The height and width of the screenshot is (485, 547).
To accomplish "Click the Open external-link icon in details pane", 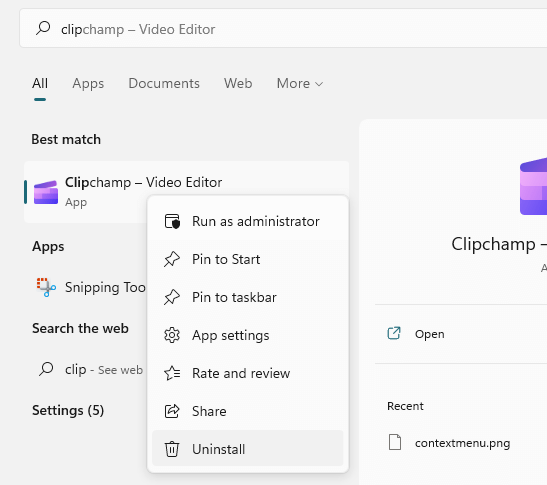I will [394, 333].
